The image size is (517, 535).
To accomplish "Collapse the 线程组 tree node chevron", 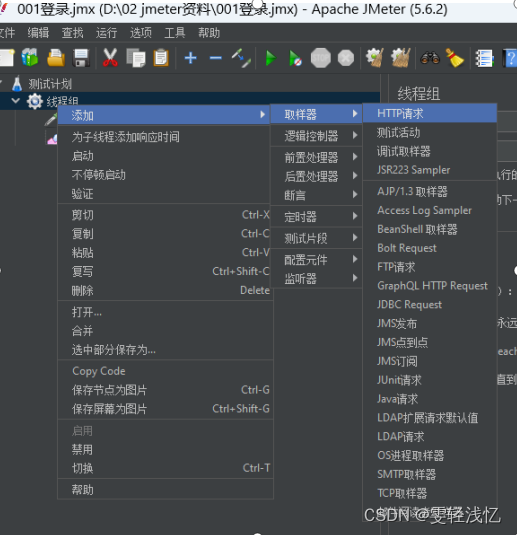I will click(15, 101).
